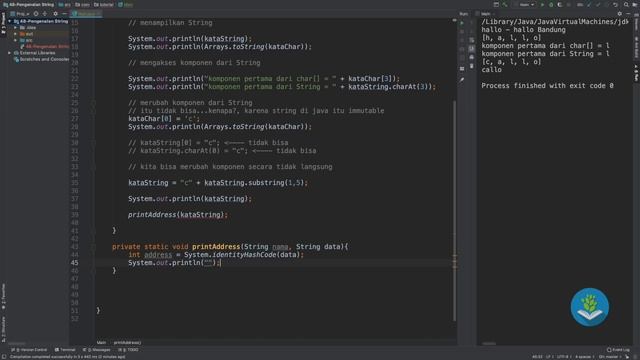Expand the .idea folder in project tree

(x=16, y=27)
